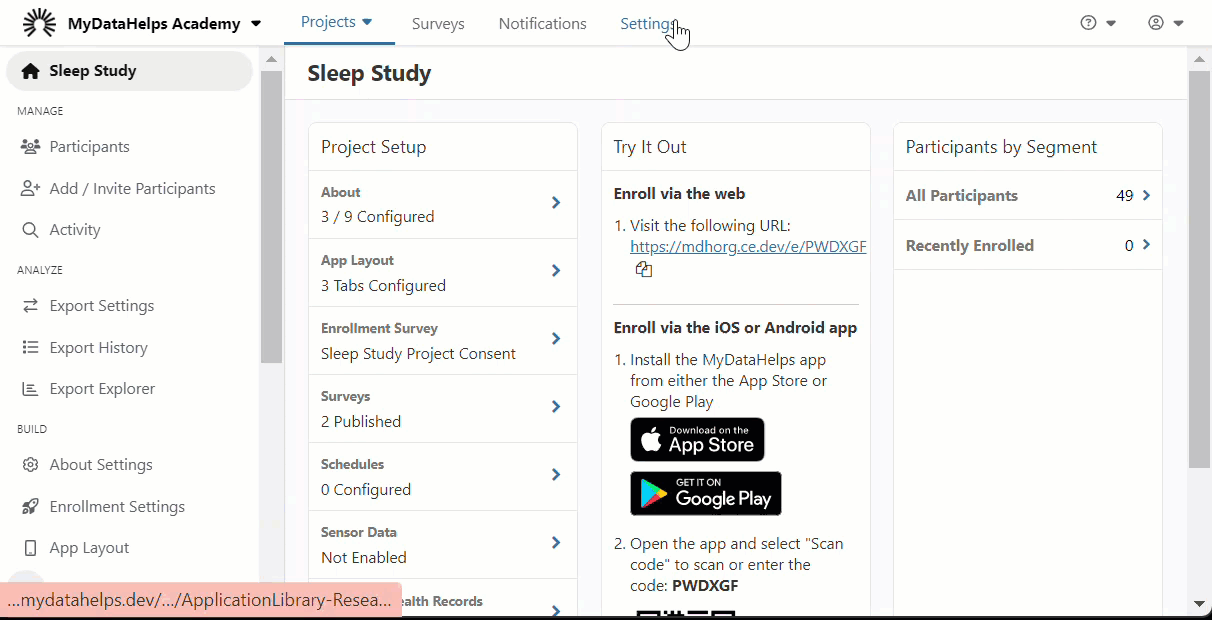Expand the MyDataHelps Academy workspace dropdown

click(x=256, y=24)
